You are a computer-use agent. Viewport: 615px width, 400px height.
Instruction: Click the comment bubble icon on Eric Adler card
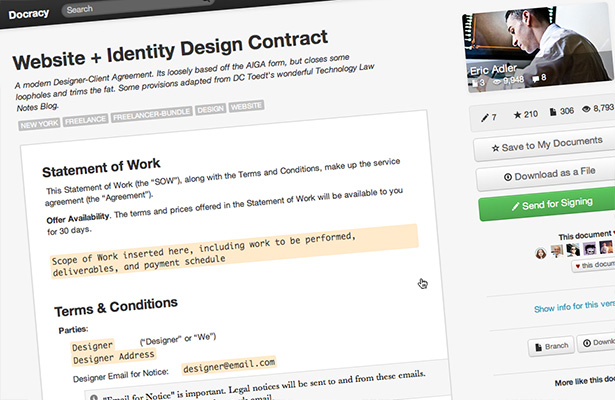(x=536, y=79)
